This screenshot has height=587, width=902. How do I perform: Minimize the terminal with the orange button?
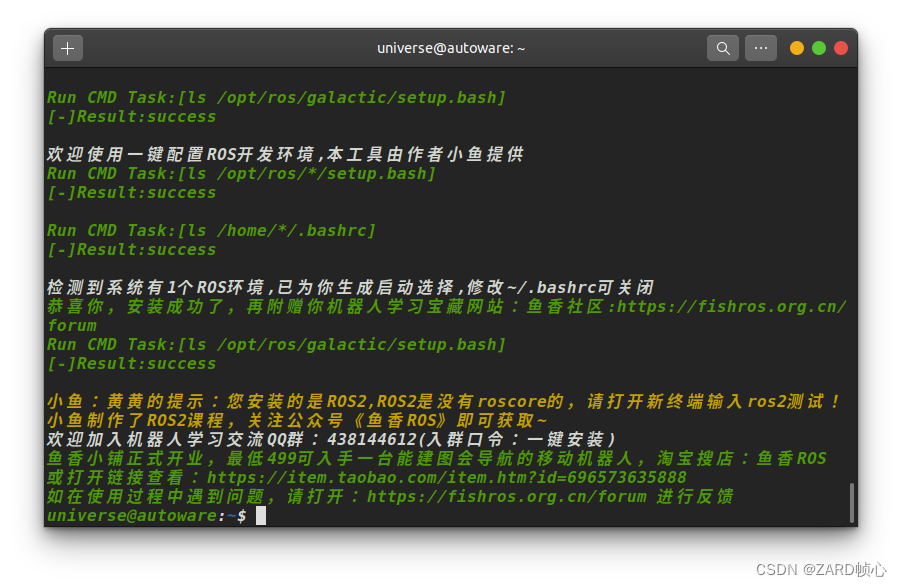click(x=797, y=48)
